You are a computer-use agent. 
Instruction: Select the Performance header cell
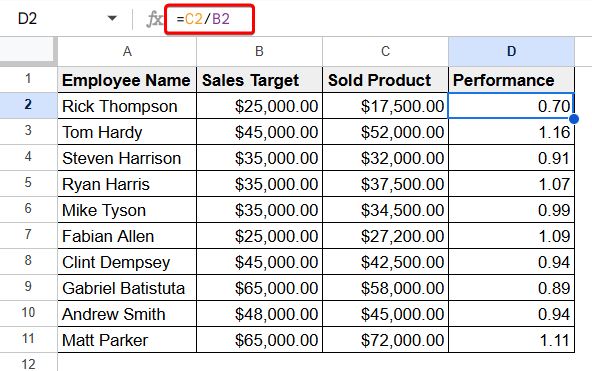click(512, 80)
